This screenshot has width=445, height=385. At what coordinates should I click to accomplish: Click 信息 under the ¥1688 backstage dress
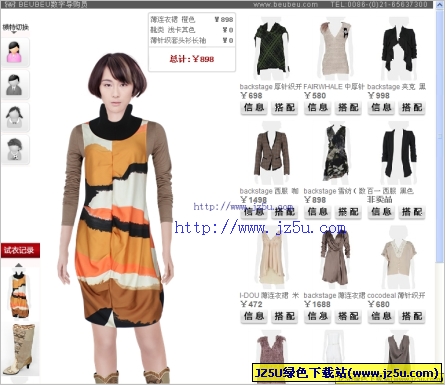pos(318,316)
